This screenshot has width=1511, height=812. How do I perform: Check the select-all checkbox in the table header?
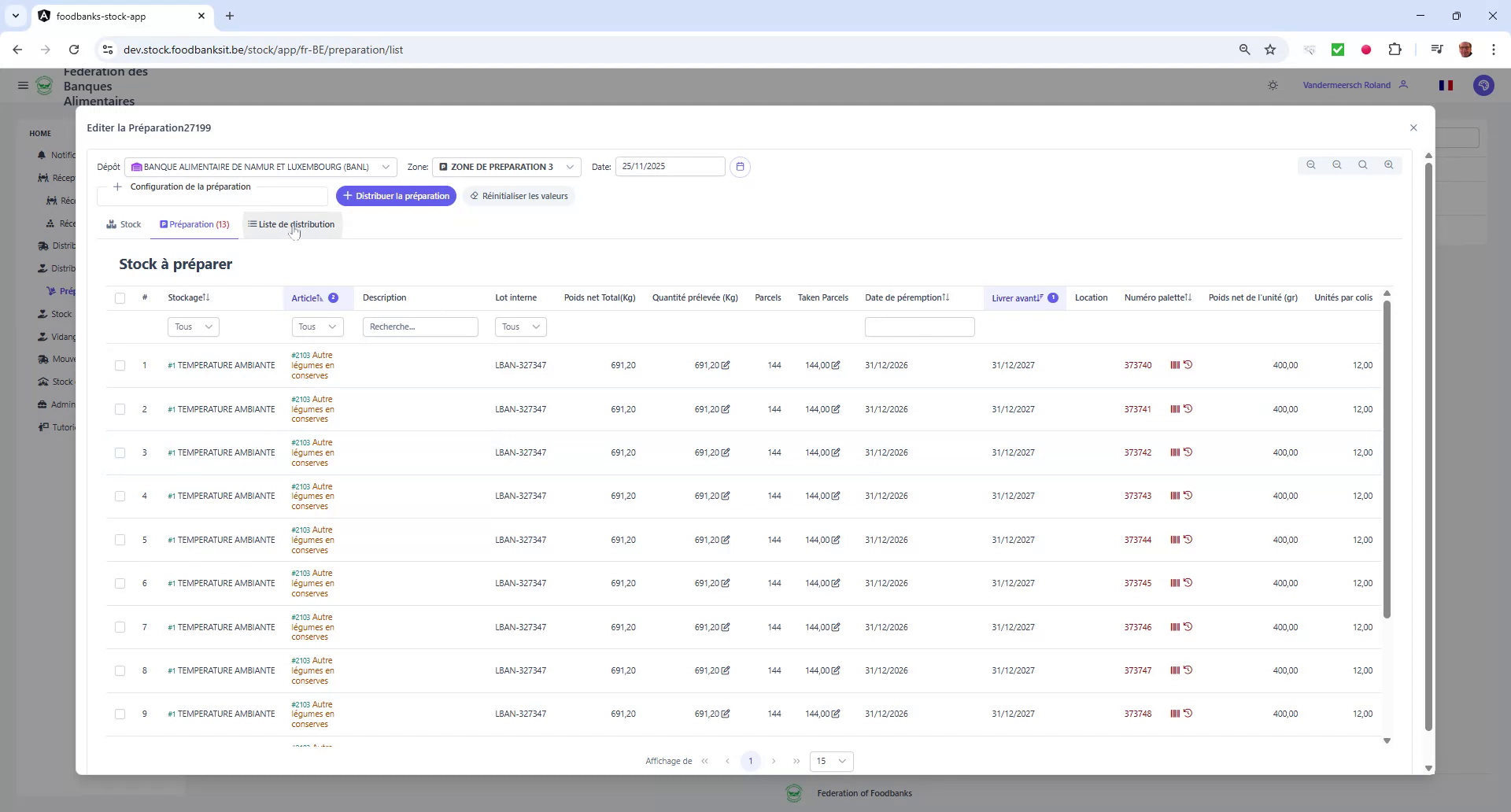point(120,298)
